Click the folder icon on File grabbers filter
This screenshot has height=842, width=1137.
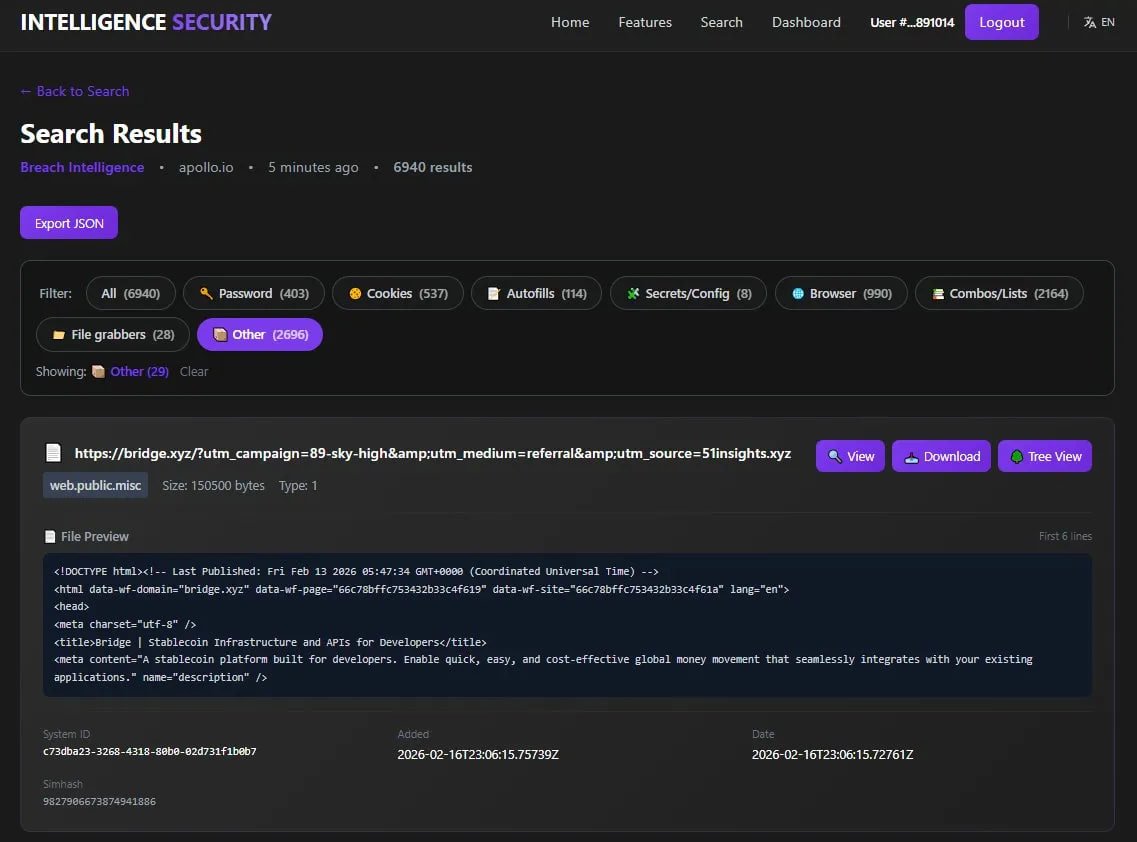coord(58,334)
